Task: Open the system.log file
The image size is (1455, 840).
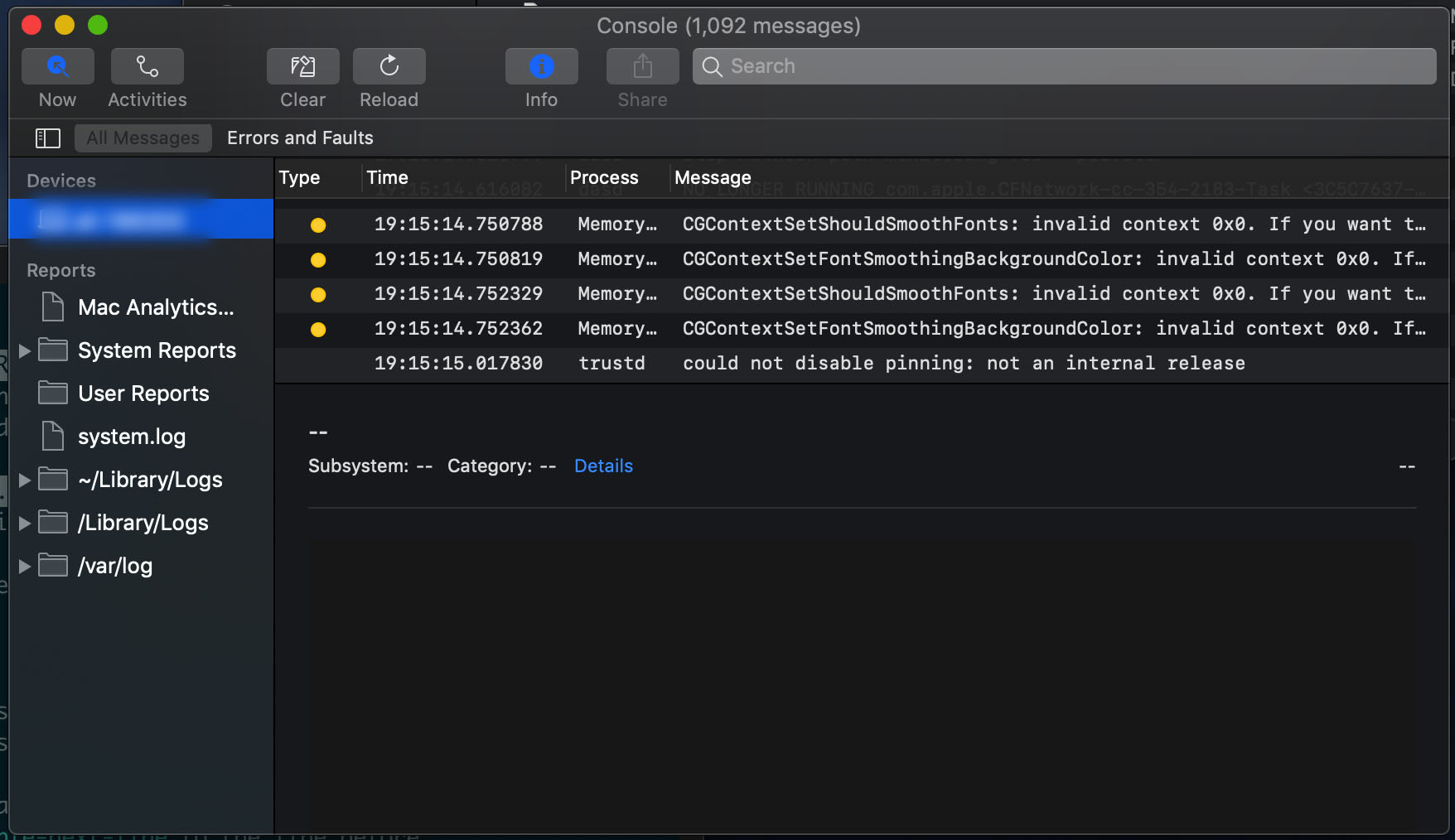Action: pos(132,437)
